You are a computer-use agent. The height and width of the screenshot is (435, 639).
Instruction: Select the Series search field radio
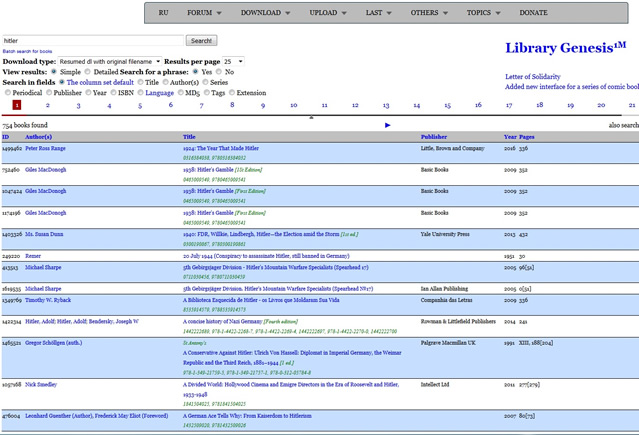click(206, 82)
